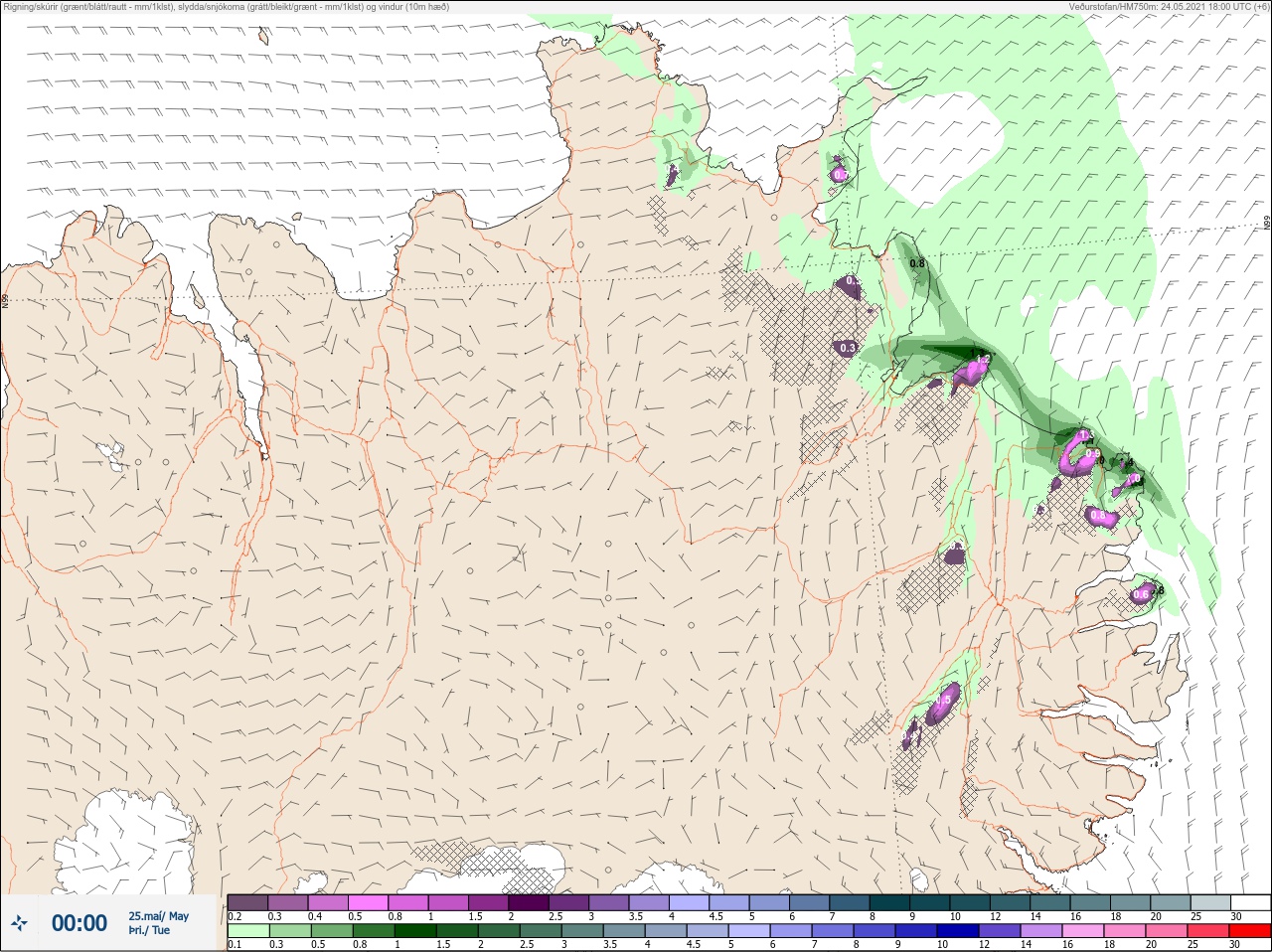Image resolution: width=1272 pixels, height=952 pixels.
Task: Click the 0.7 precipitation value on the map
Action: coord(840,175)
